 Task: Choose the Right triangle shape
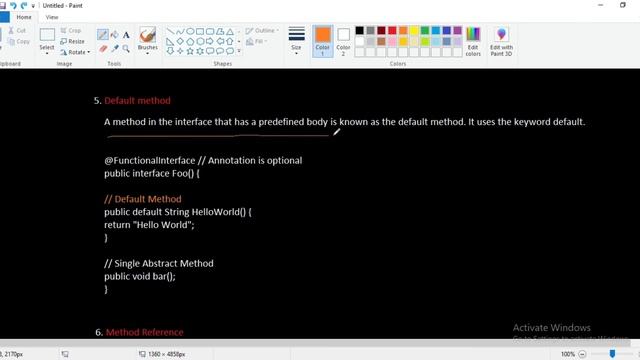pos(171,41)
